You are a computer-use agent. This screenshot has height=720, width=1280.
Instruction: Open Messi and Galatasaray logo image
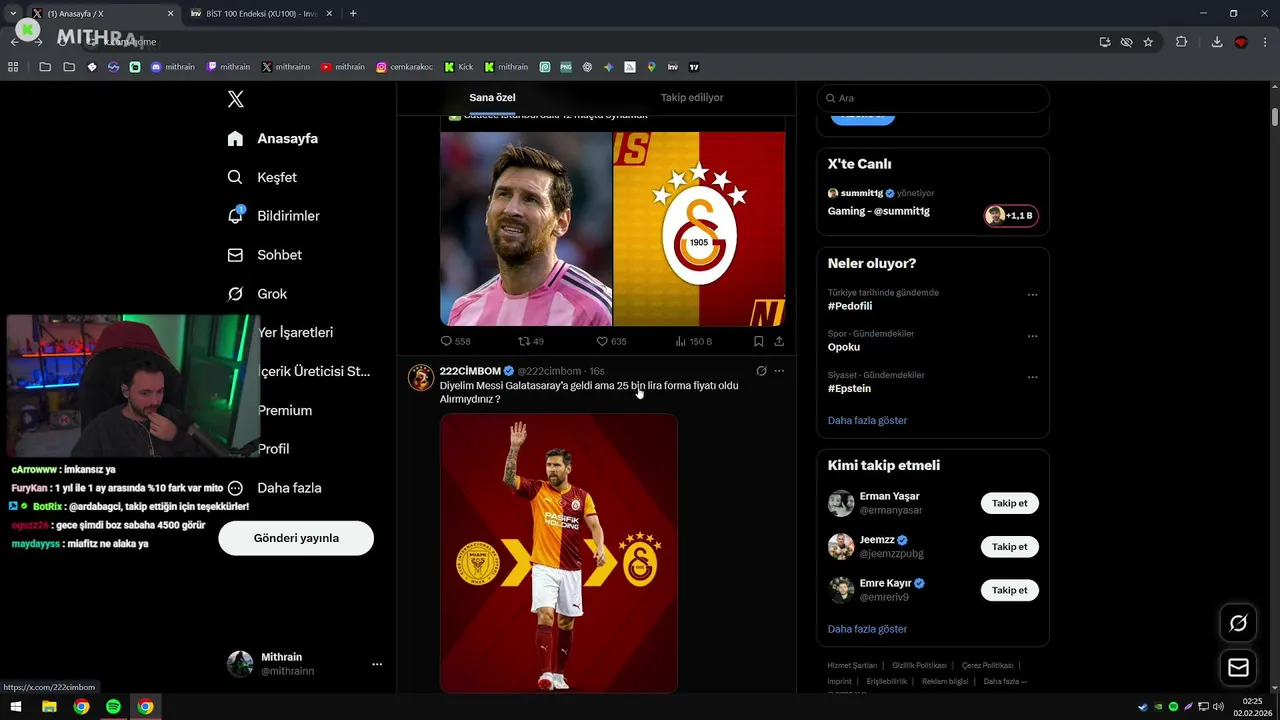point(612,228)
